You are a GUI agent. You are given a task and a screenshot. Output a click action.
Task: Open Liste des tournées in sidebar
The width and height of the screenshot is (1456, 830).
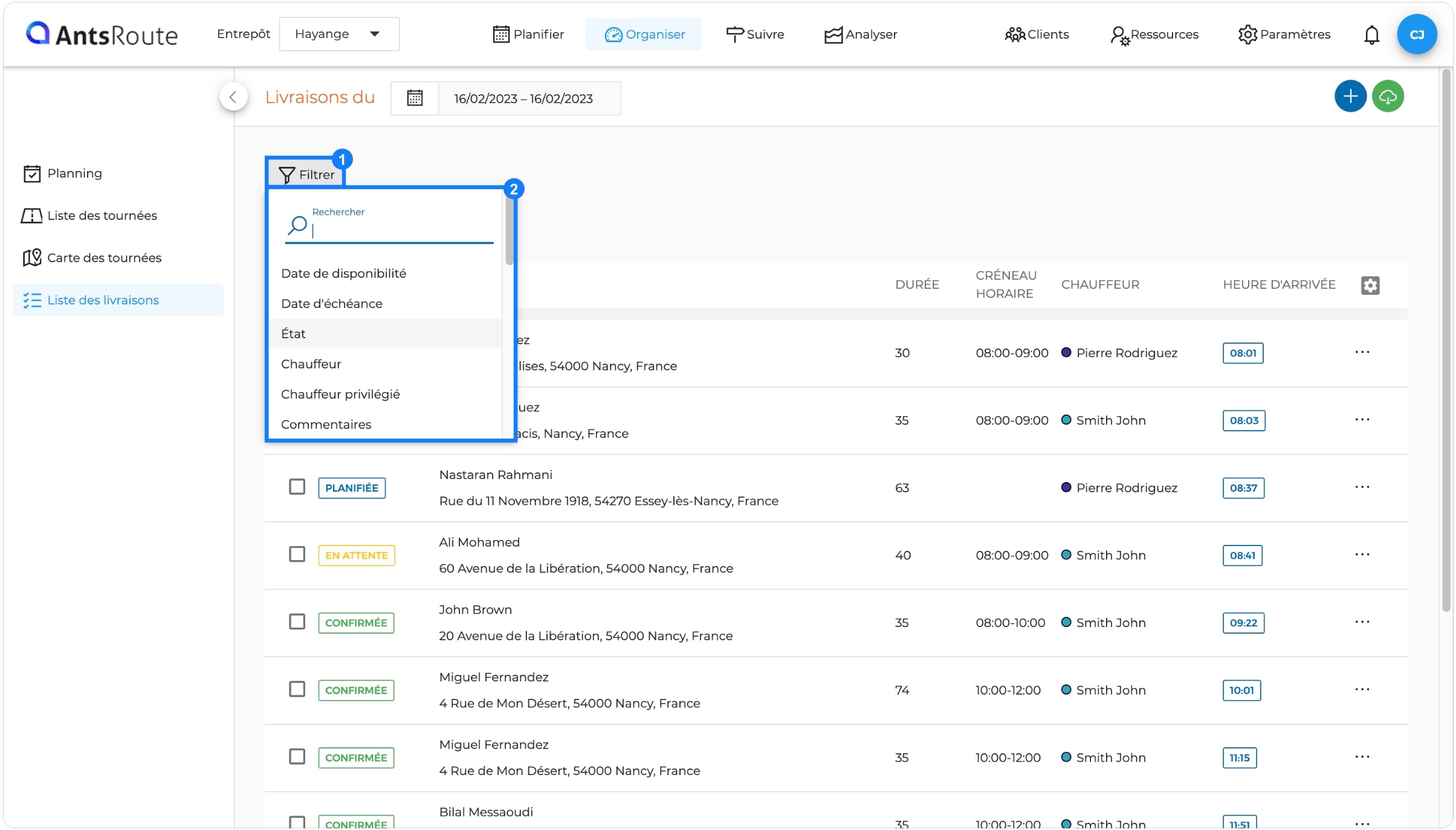coord(89,216)
